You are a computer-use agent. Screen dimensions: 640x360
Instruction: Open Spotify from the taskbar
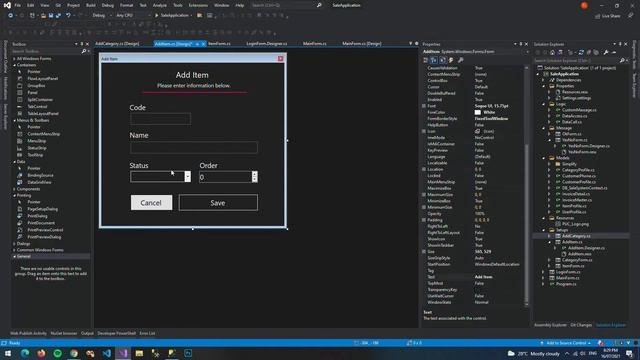(x=58, y=353)
